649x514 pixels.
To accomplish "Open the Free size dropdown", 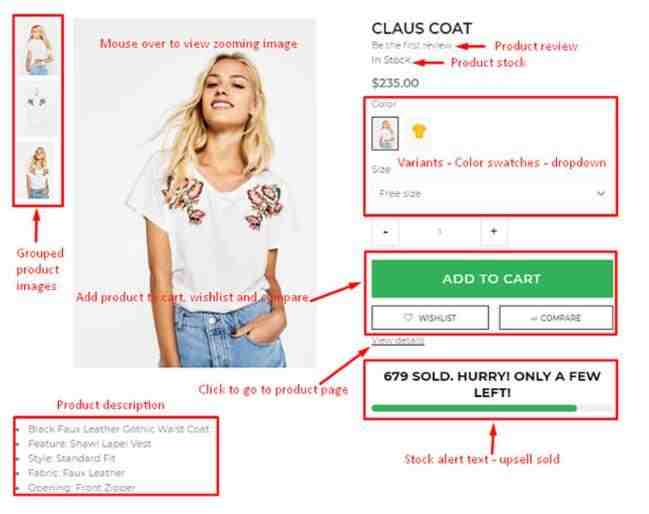I will pos(490,193).
